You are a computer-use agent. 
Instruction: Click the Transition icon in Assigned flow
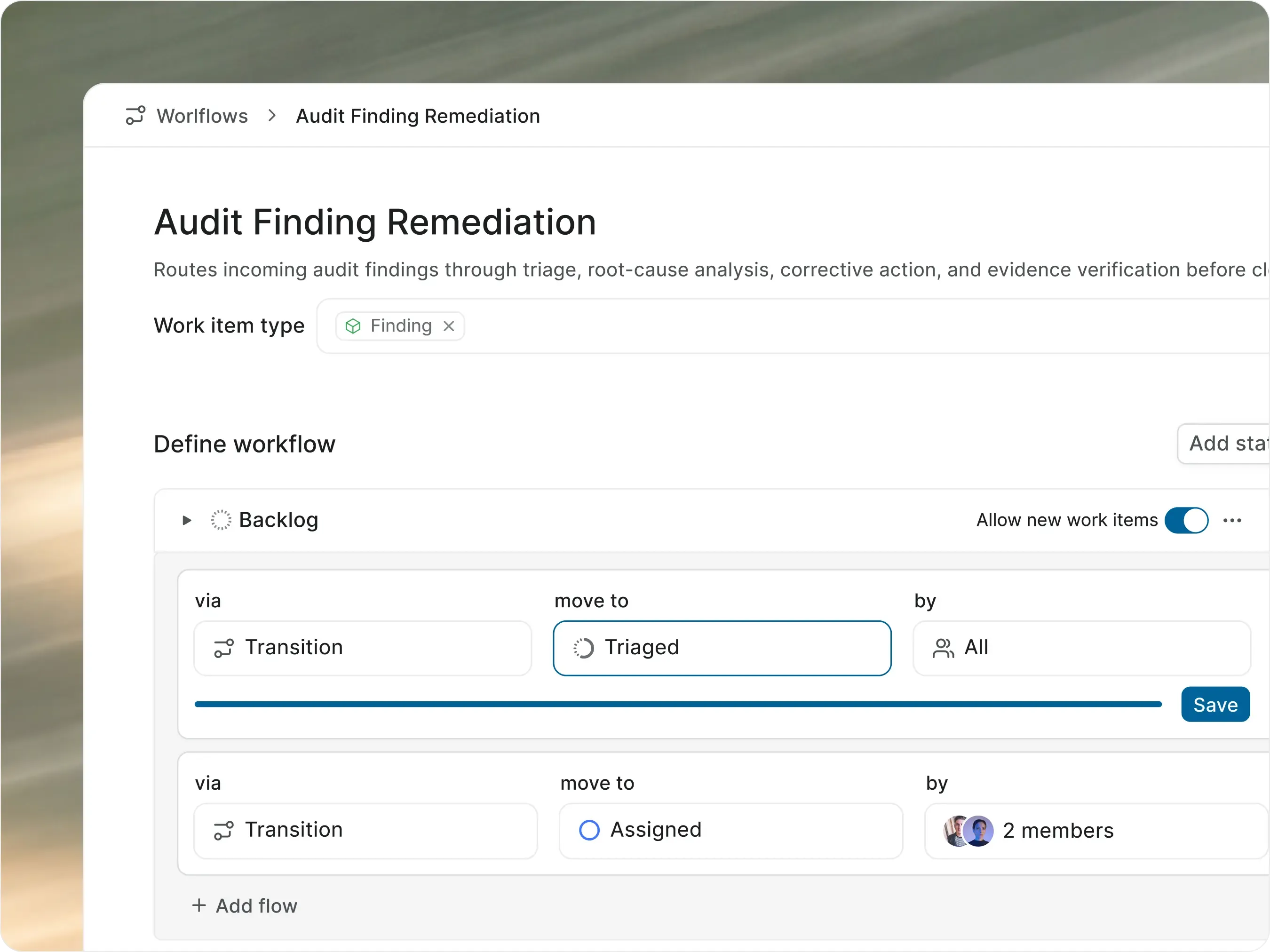pos(224,830)
